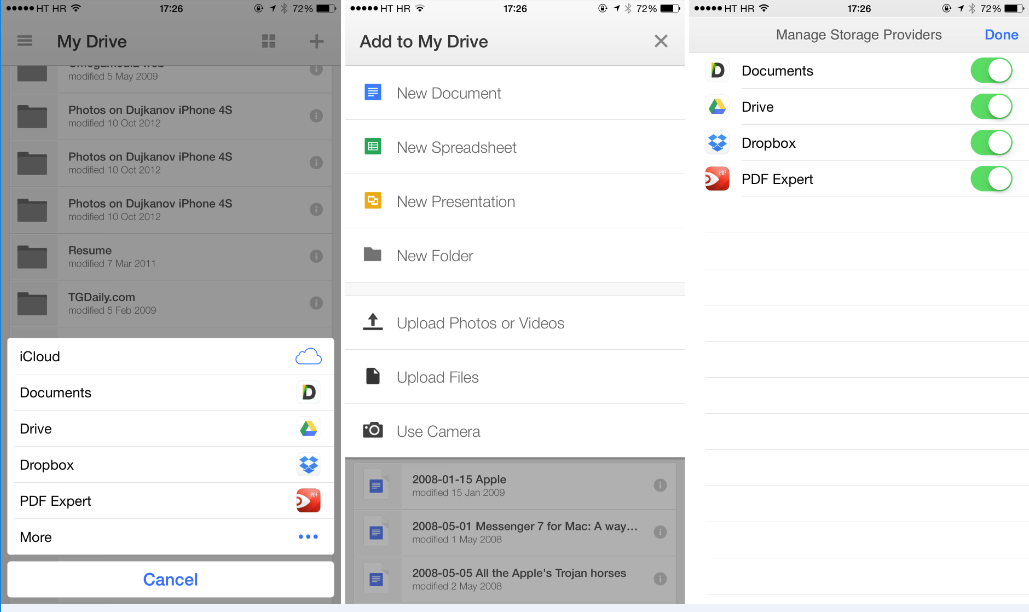Open info for the TGDaily.com folder

coord(316,303)
